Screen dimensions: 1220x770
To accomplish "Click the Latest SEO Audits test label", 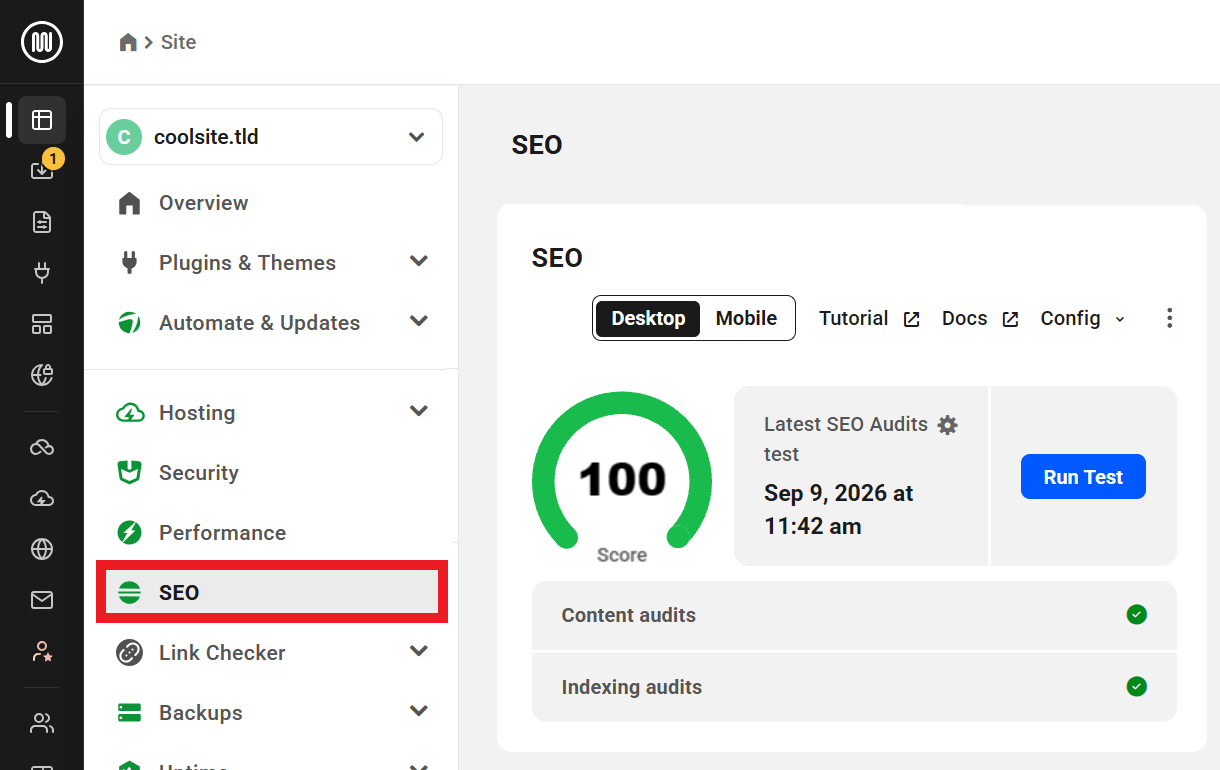I will (x=846, y=439).
